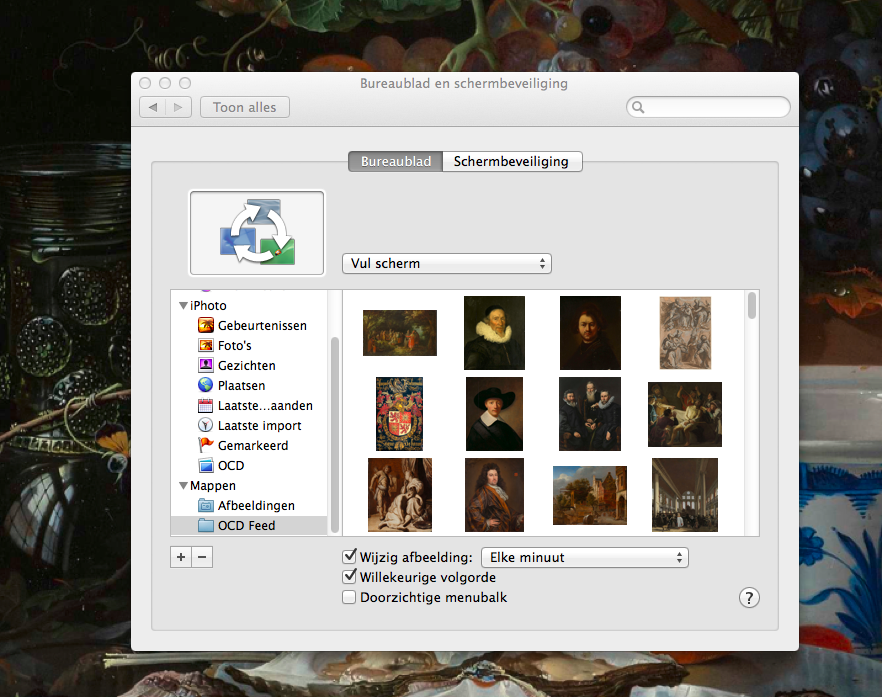
Task: Click the Plaatsen label
Action: [241, 385]
